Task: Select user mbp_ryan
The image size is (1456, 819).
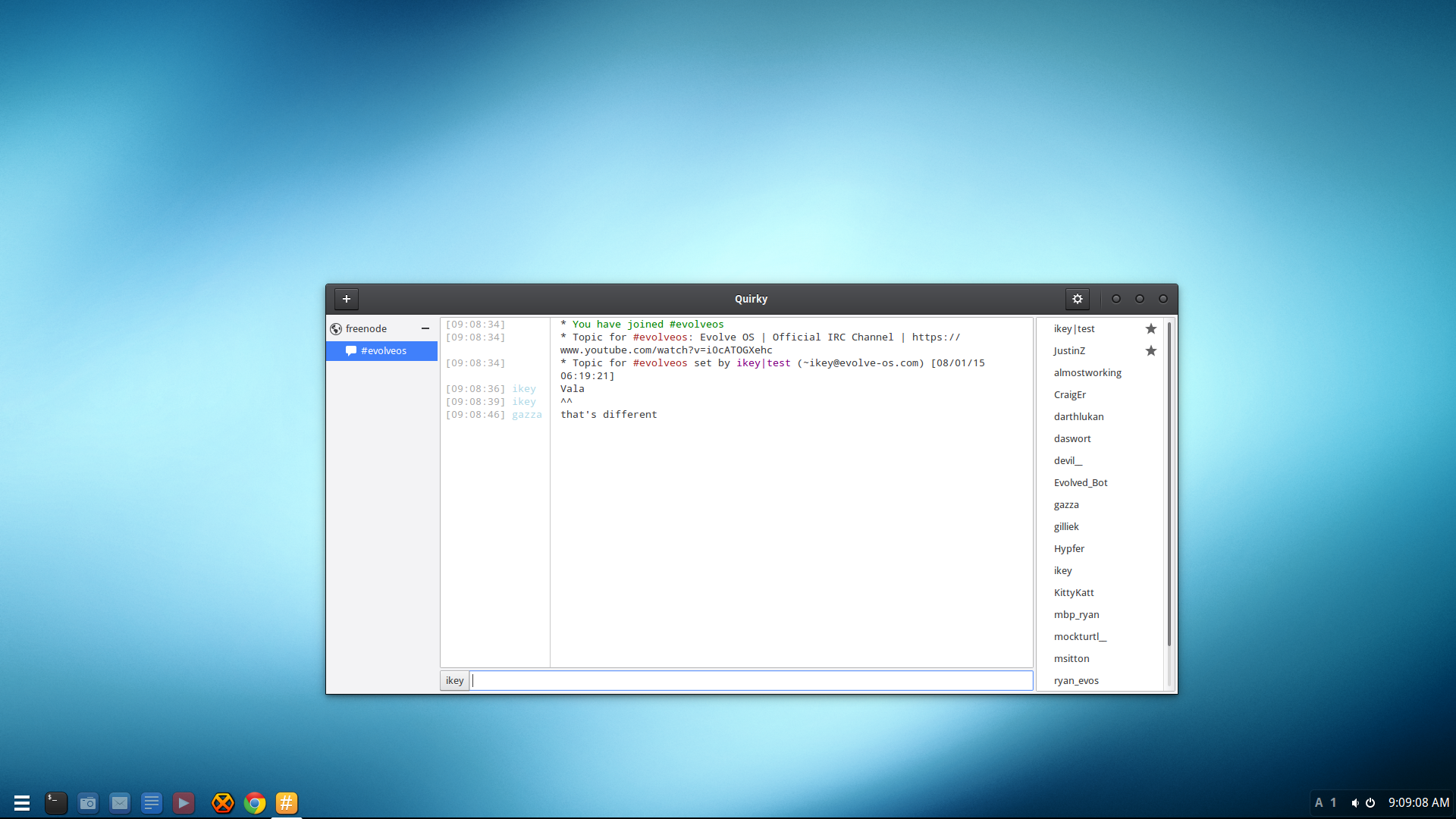Action: 1076,614
